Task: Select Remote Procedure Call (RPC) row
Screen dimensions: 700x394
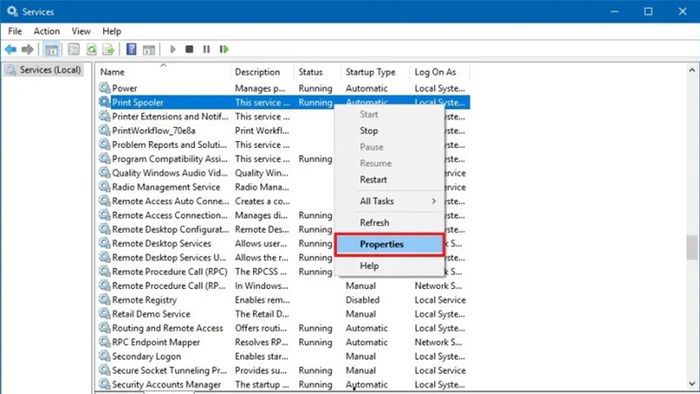Action: tap(283, 271)
